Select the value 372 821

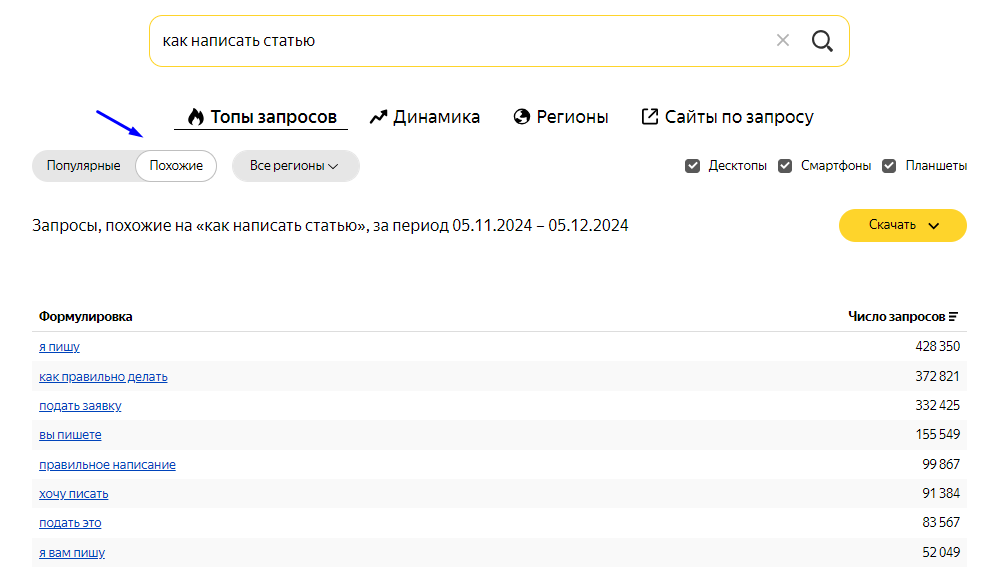pyautogui.click(x=938, y=376)
